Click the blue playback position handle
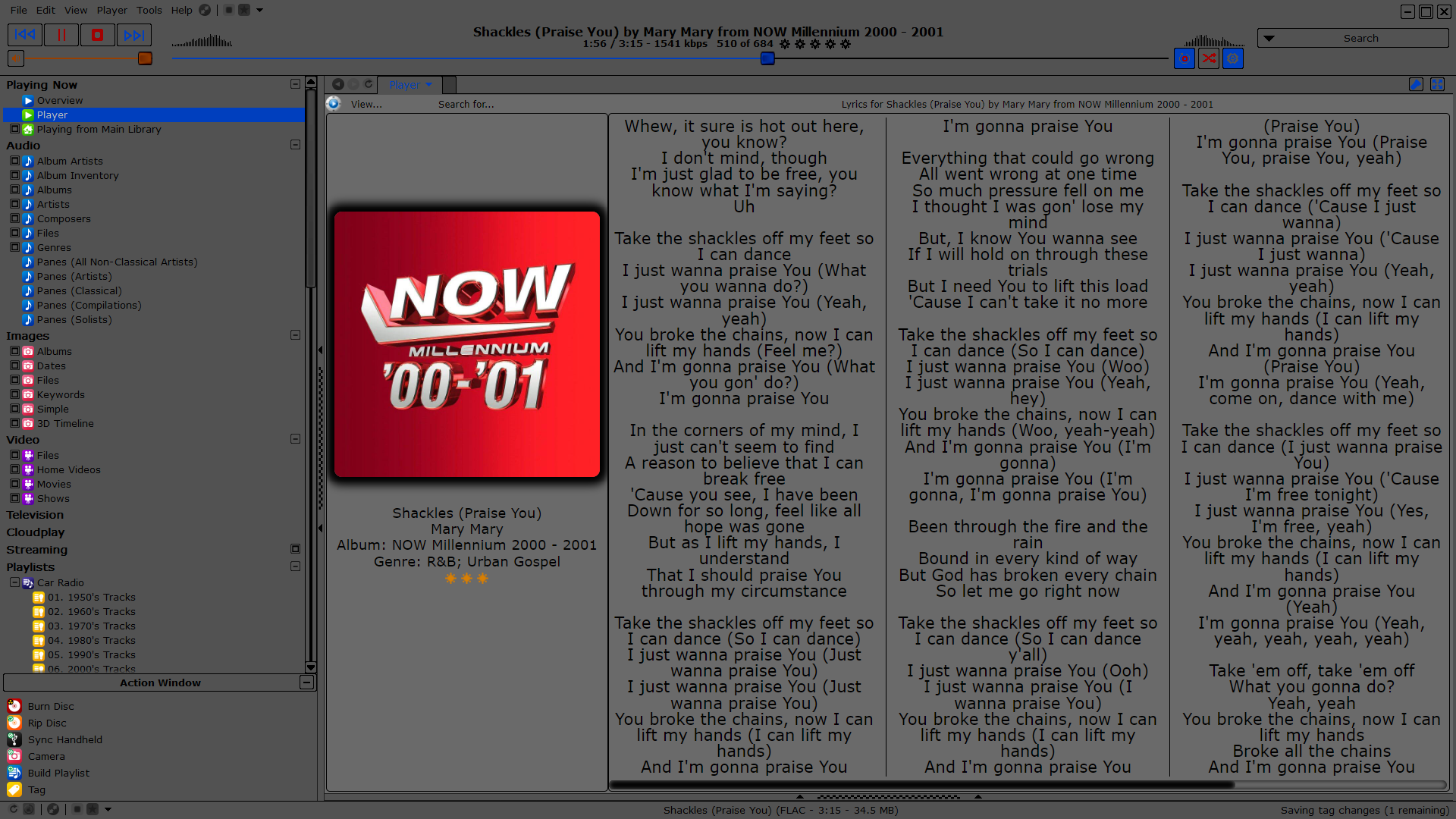The image size is (1456, 819). click(x=767, y=58)
